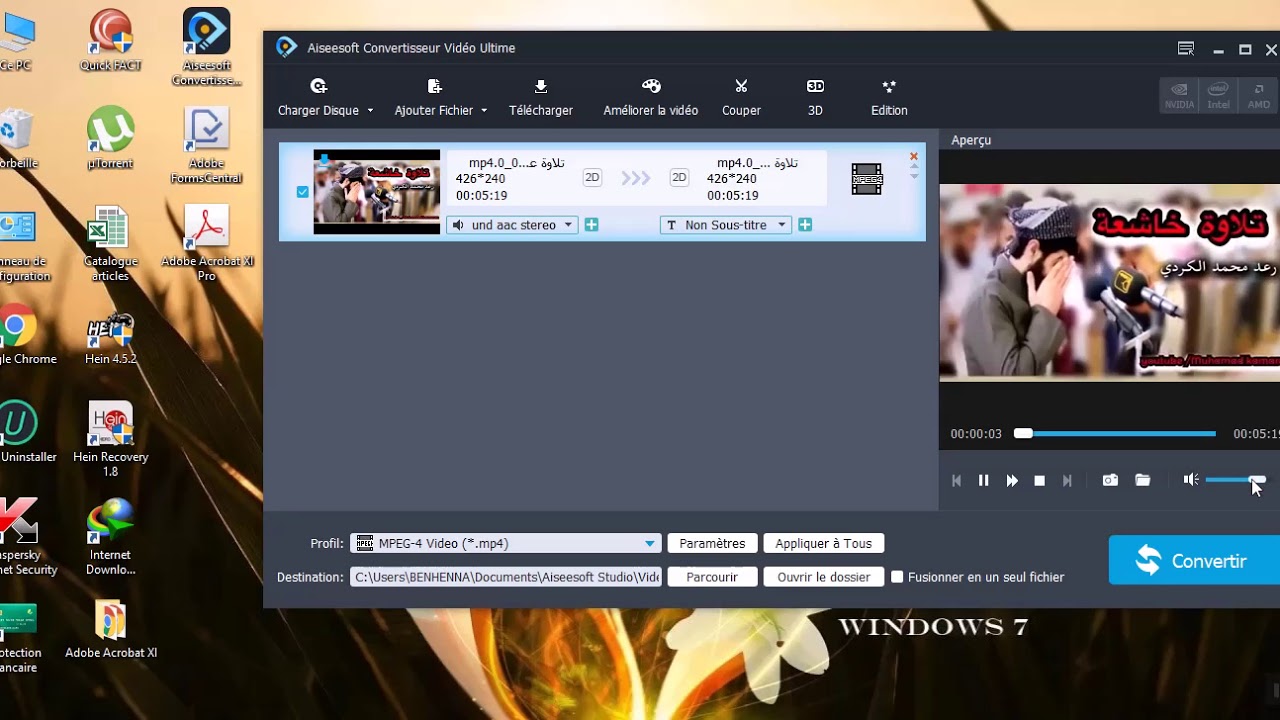Click the Aiseesoft app logo in title bar

point(286,47)
